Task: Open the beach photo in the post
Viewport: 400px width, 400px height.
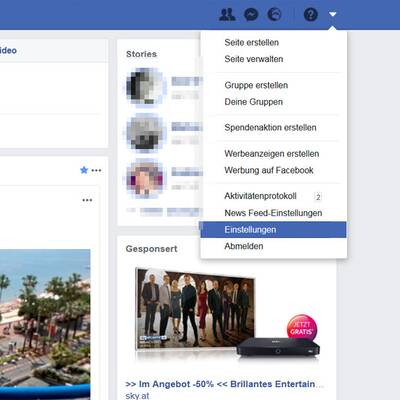Action: tap(45, 324)
